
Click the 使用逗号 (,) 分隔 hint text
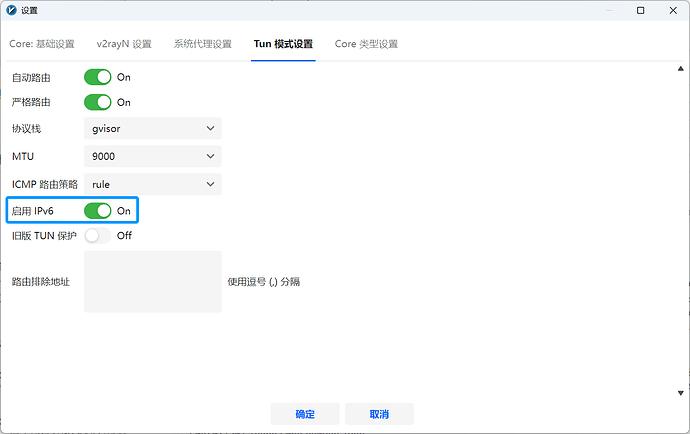pyautogui.click(x=264, y=282)
